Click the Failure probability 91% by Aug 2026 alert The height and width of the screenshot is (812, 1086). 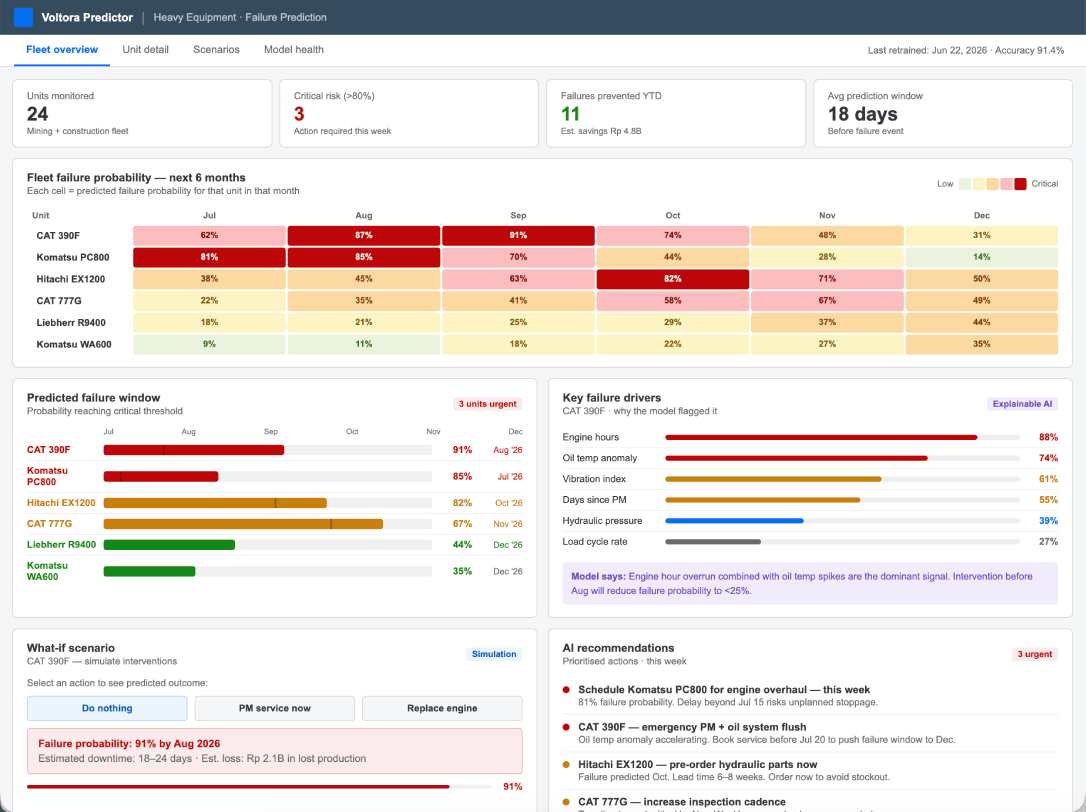point(274,751)
